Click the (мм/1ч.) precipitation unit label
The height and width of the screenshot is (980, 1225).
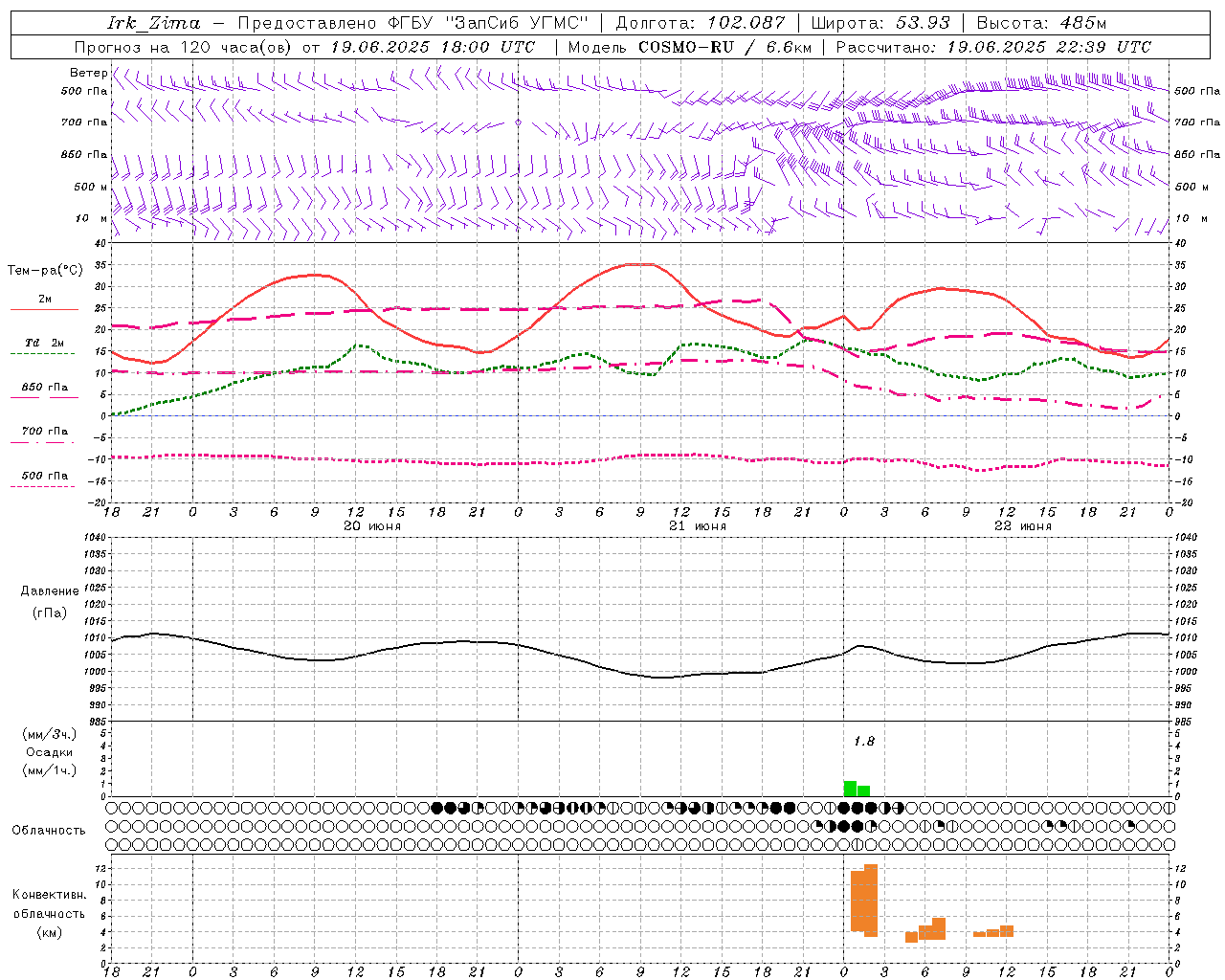[x=50, y=770]
